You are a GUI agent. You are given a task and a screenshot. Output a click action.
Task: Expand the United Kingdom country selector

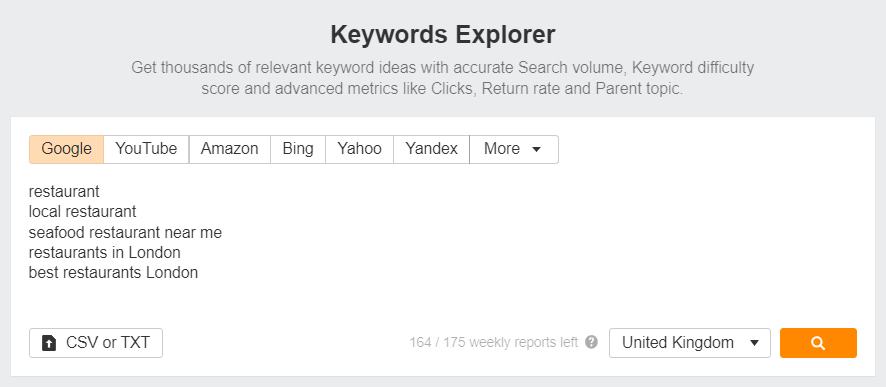click(690, 343)
